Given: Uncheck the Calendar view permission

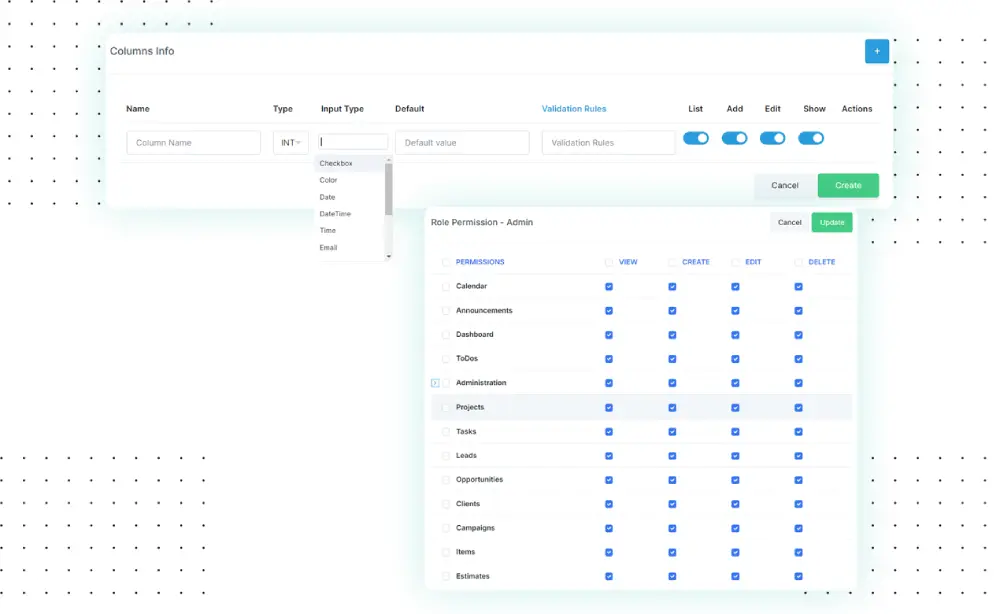Looking at the screenshot, I should (x=609, y=287).
